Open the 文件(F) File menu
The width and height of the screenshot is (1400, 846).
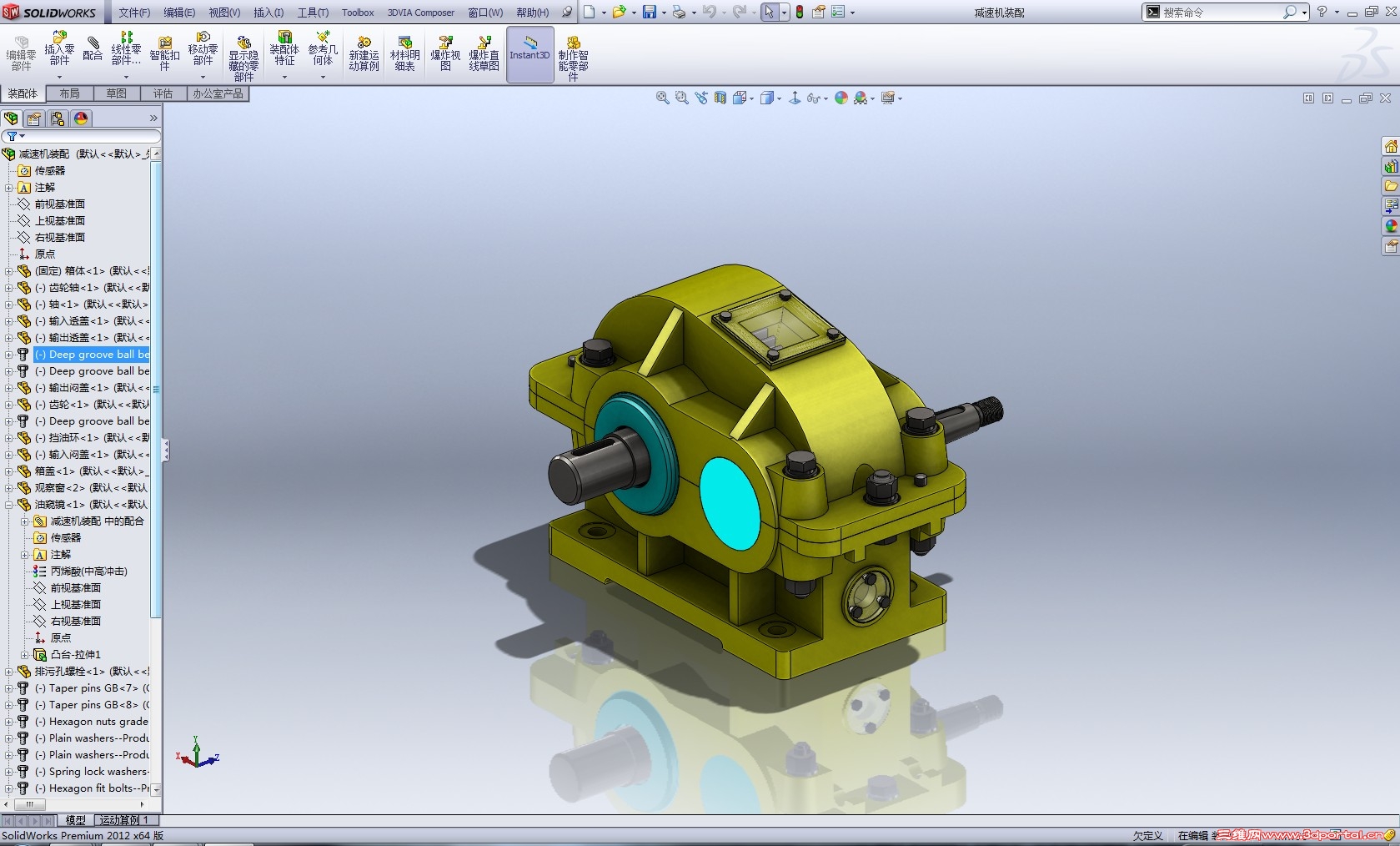tap(134, 13)
